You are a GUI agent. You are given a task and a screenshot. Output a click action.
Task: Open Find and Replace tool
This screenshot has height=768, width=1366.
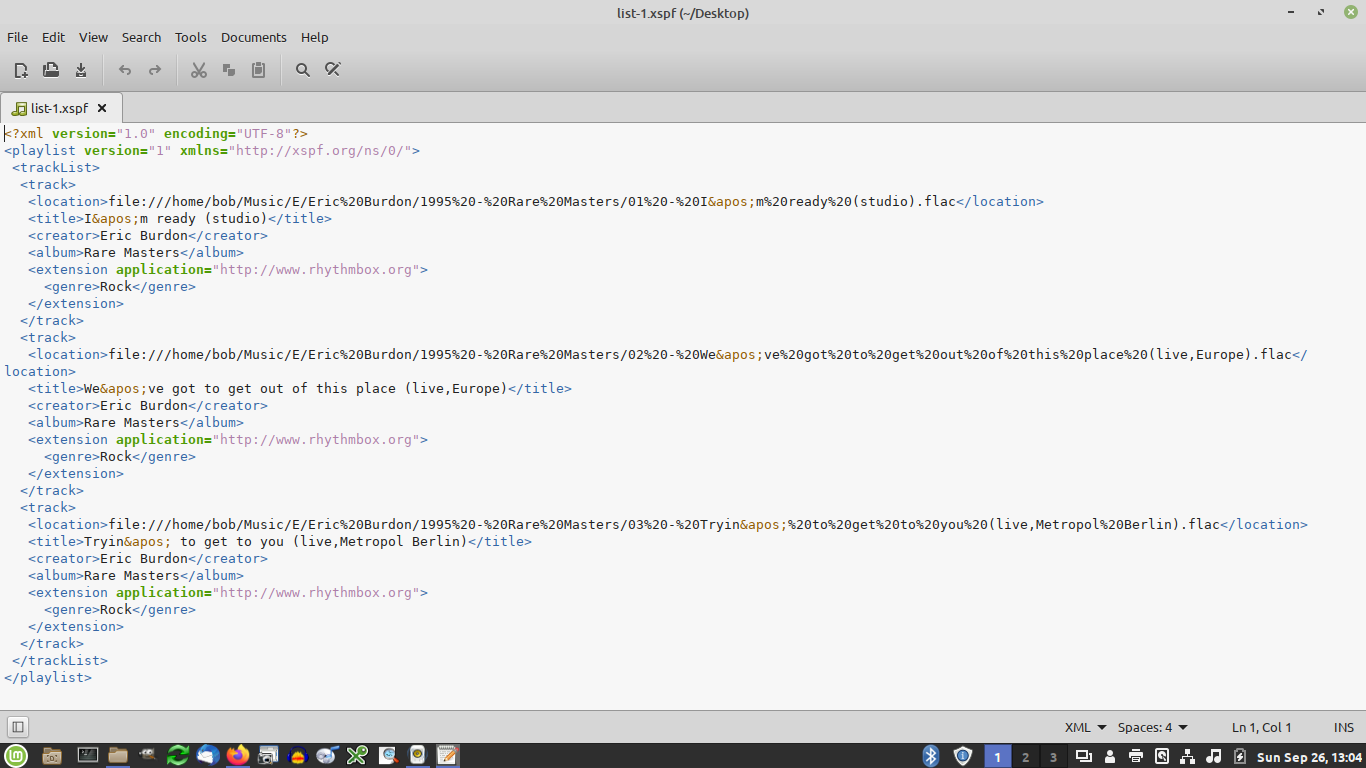[333, 70]
